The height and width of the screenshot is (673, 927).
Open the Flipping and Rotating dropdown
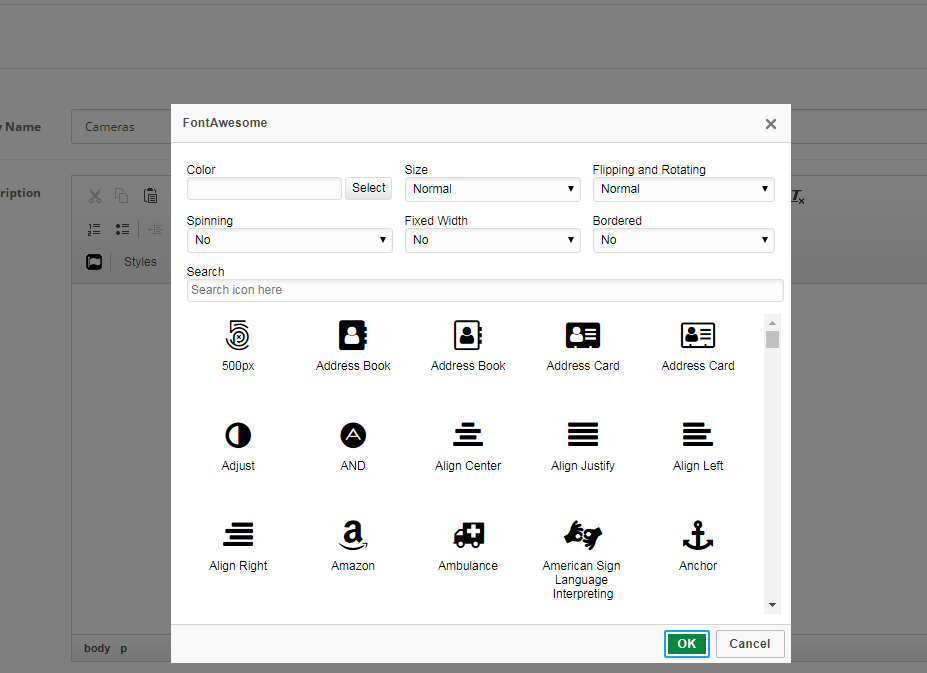click(683, 189)
